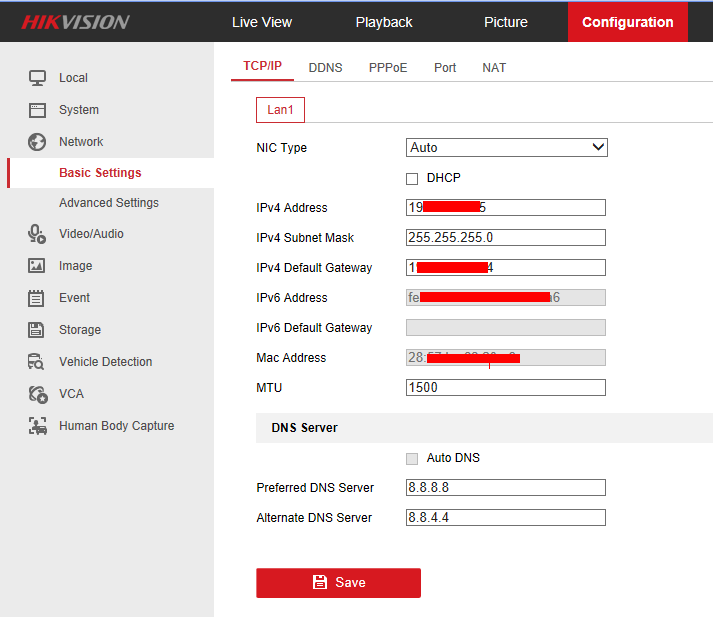The image size is (713, 617).
Task: Click the Vehicle Detection icon
Action: coord(37,362)
